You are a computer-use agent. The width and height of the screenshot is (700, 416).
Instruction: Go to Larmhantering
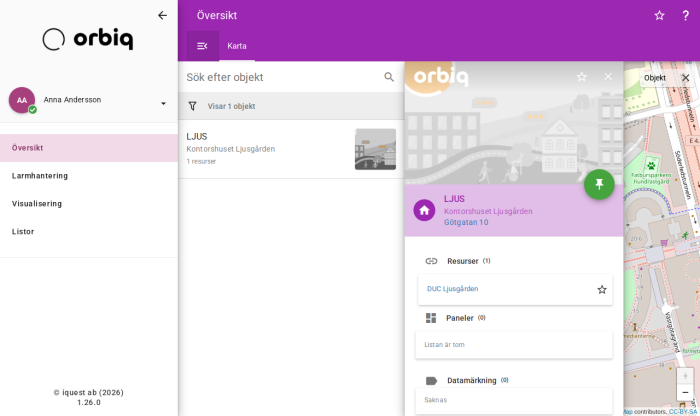pyautogui.click(x=89, y=176)
